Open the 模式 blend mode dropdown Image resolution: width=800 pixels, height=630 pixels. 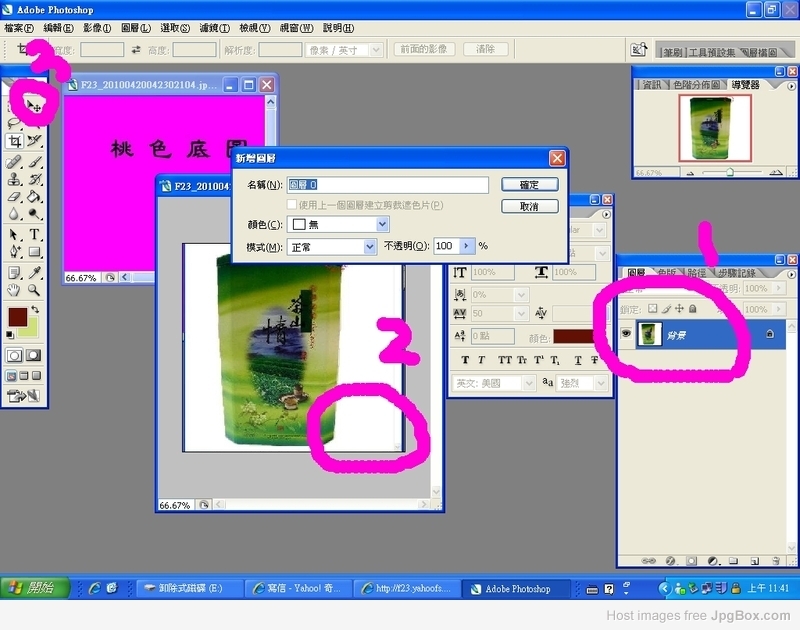[370, 246]
